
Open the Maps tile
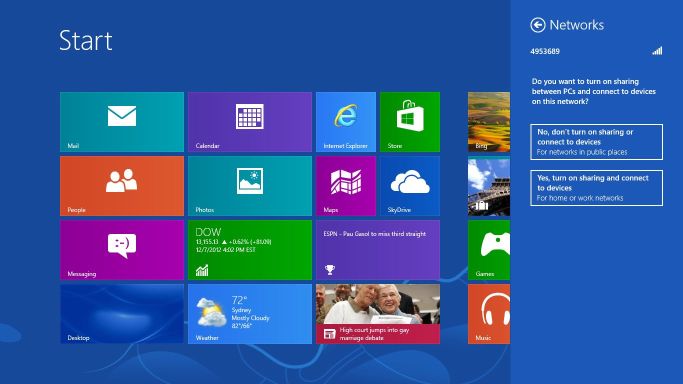pyautogui.click(x=346, y=186)
